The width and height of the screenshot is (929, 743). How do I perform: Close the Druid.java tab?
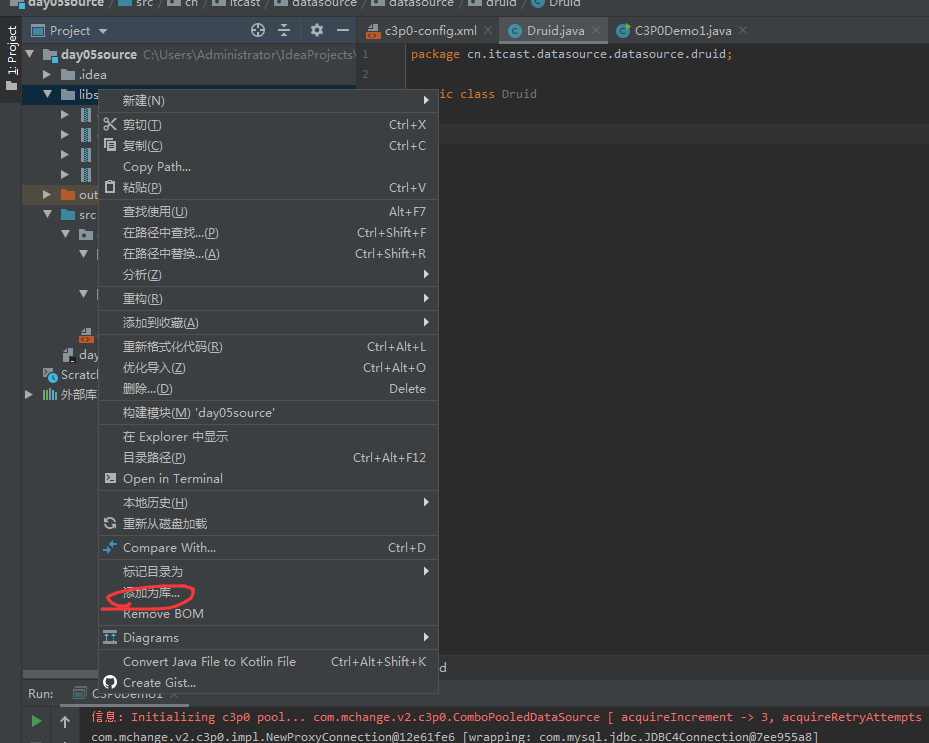tap(596, 30)
